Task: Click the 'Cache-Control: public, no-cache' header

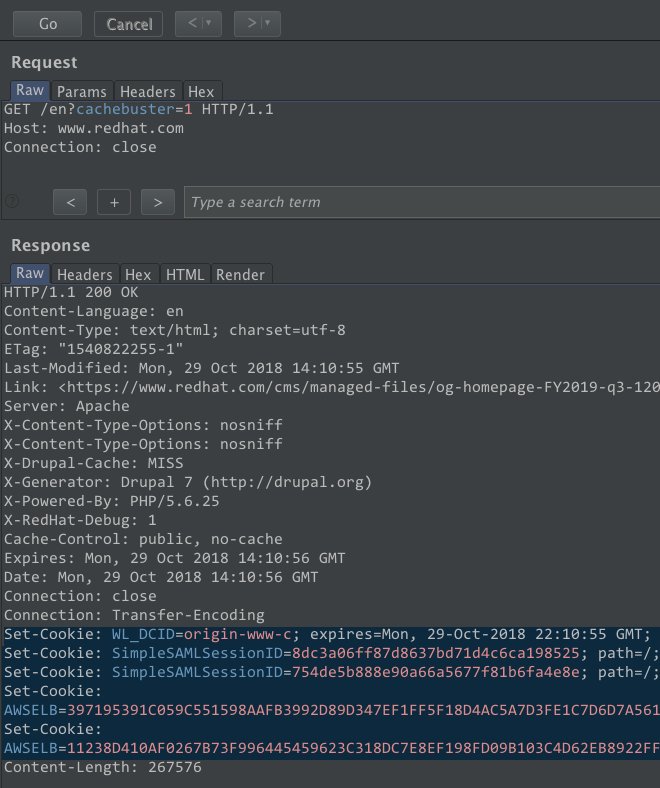Action: 143,539
